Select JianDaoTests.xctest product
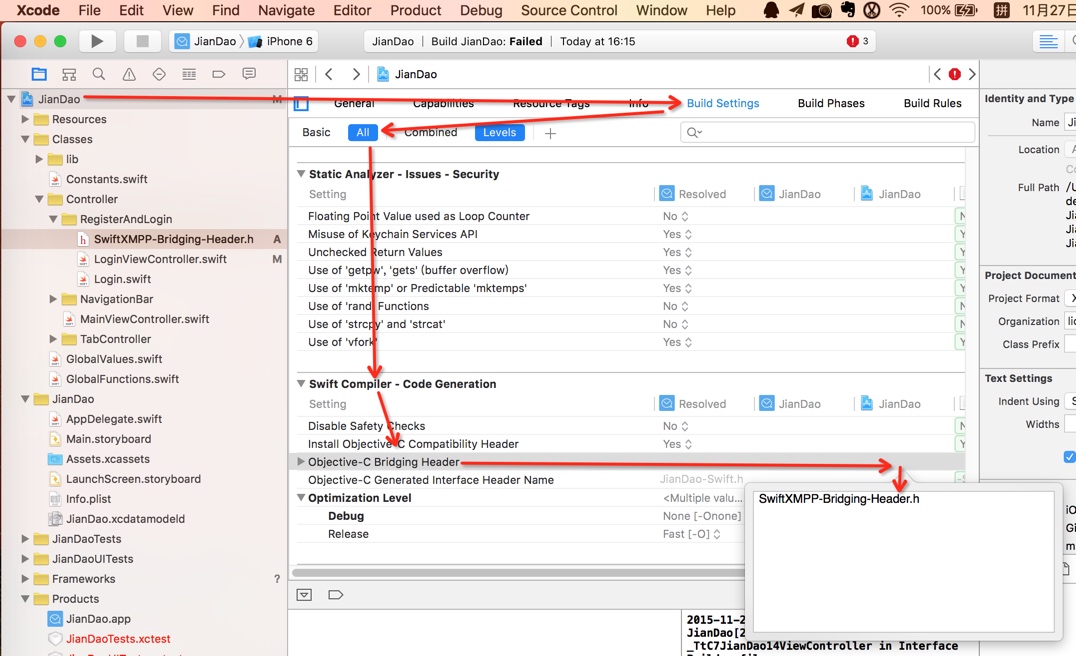Screen dimensions: 1076x656 coord(118,638)
